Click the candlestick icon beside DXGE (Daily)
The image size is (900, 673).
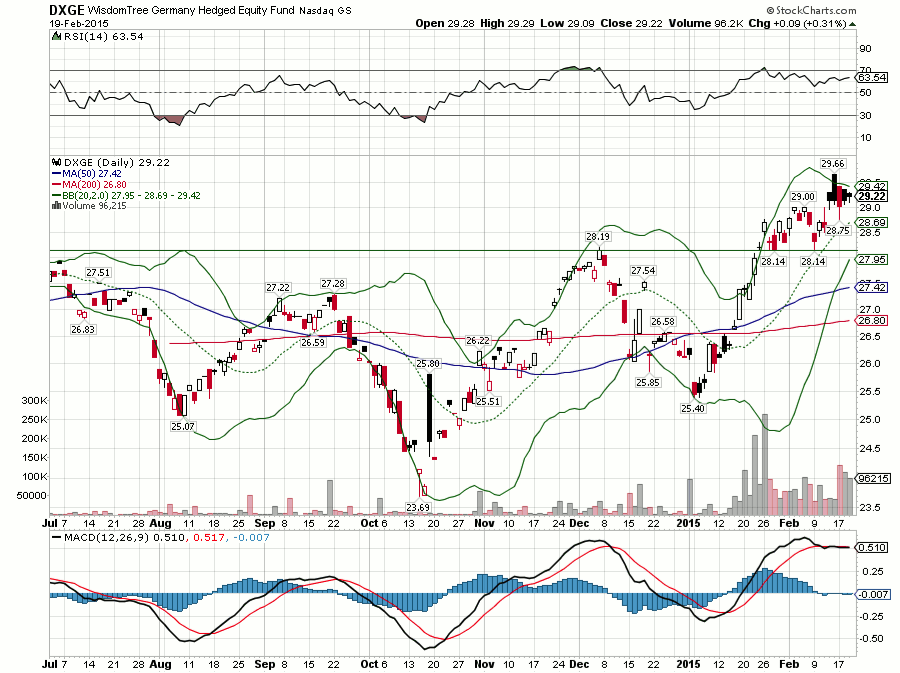click(56, 162)
